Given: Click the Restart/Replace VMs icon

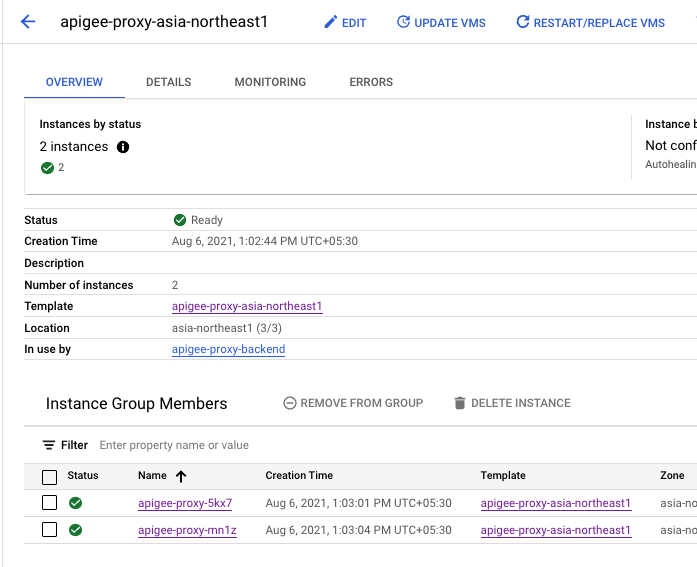Looking at the screenshot, I should pos(522,22).
